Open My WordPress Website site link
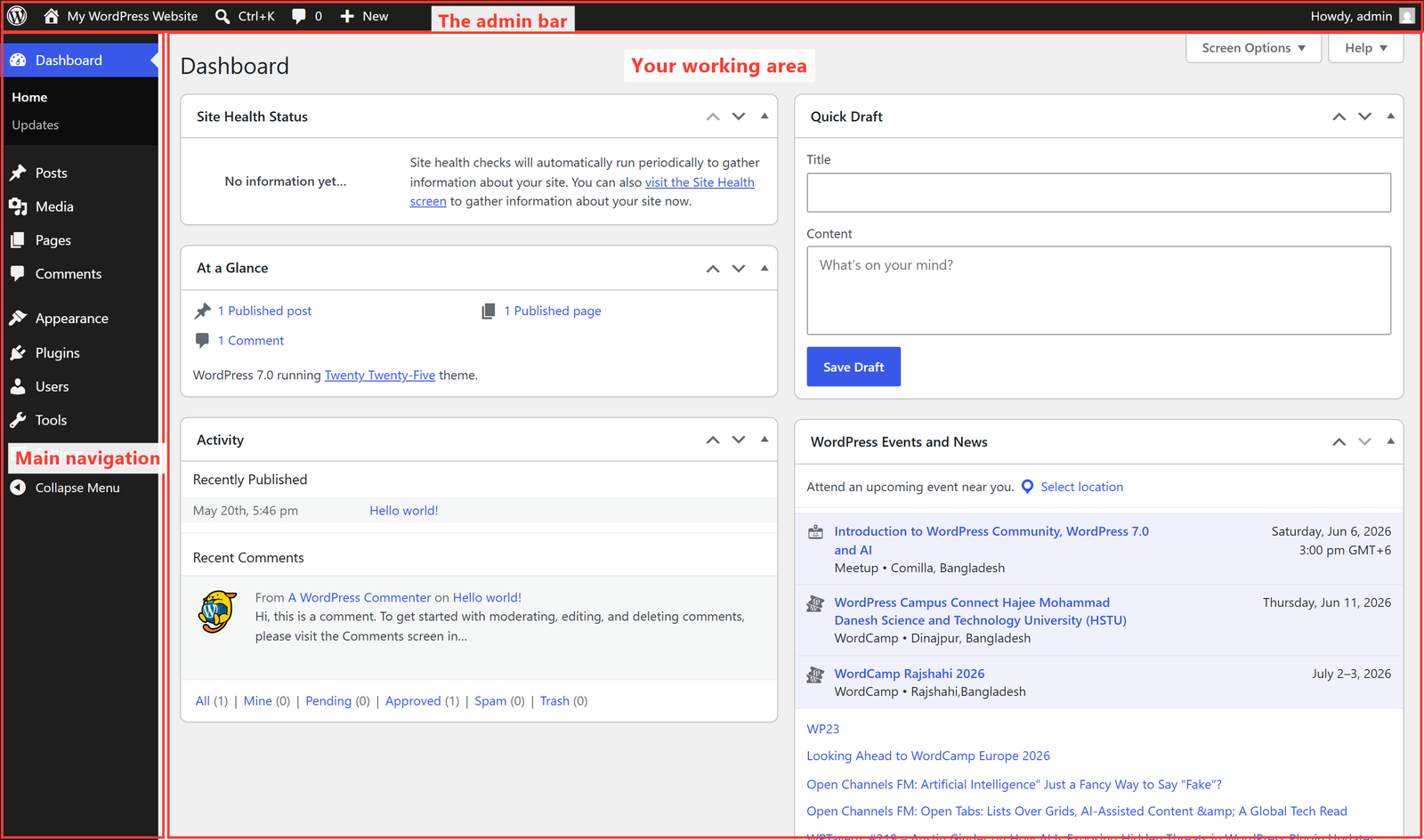Screen dimensions: 1424x840 click(133, 16)
